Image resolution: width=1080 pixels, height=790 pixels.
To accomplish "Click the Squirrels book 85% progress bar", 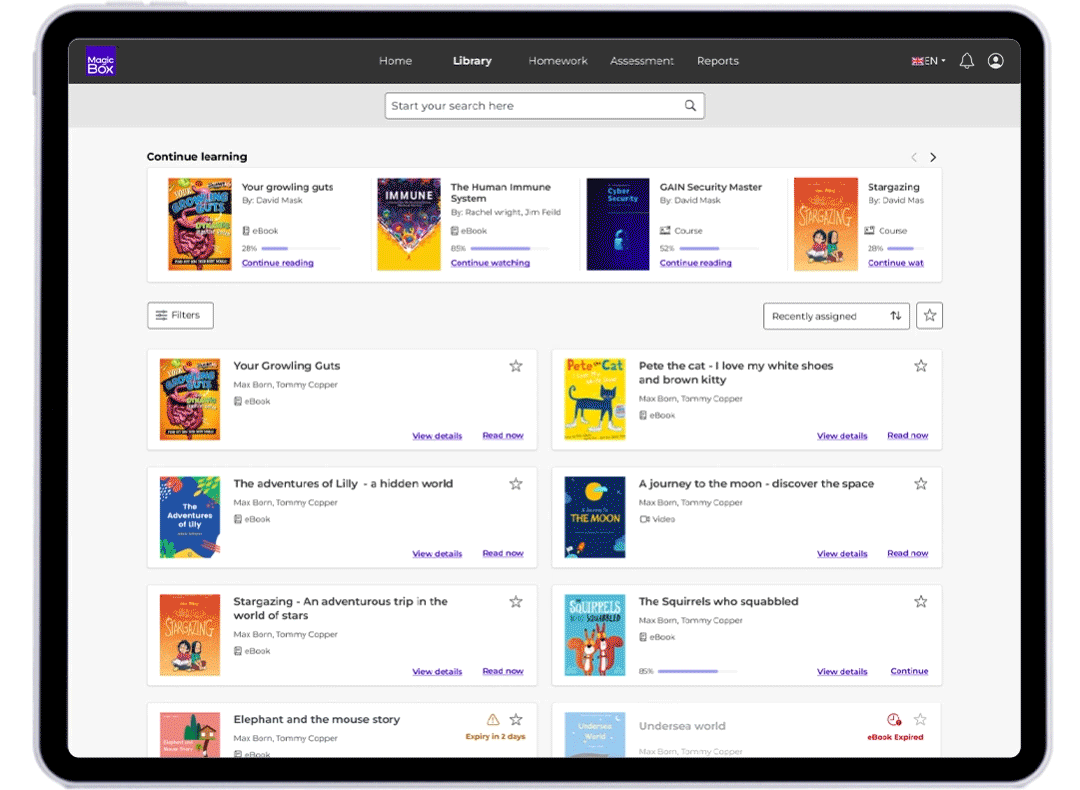I will tap(697, 671).
